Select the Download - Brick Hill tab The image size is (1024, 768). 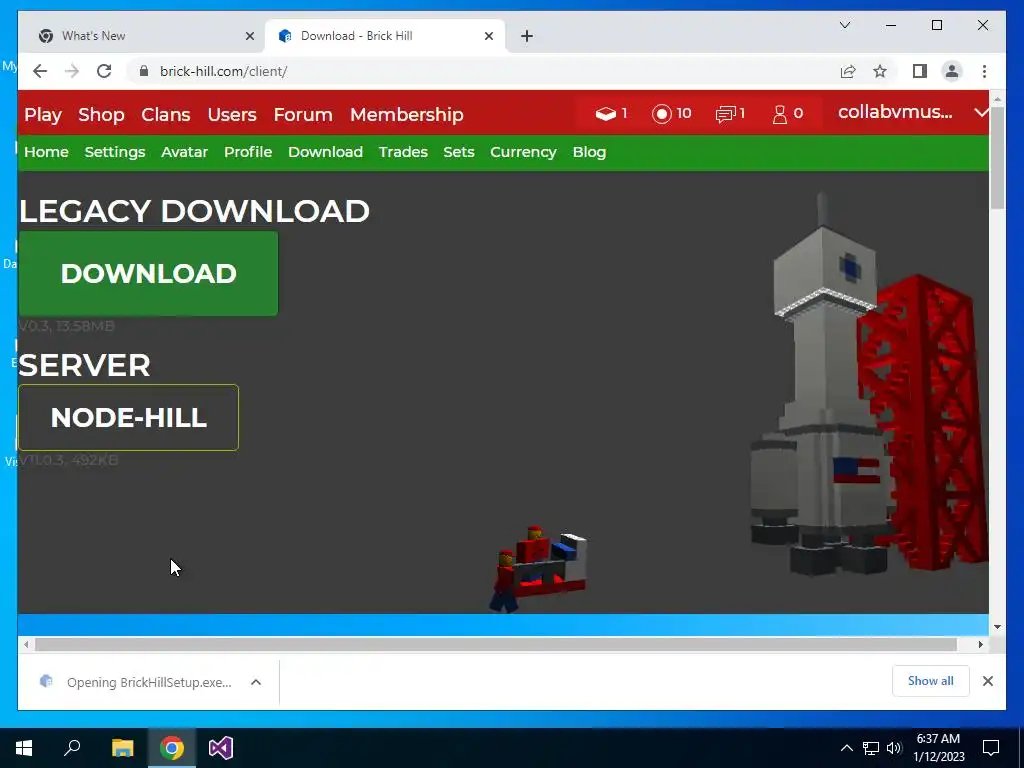point(385,36)
